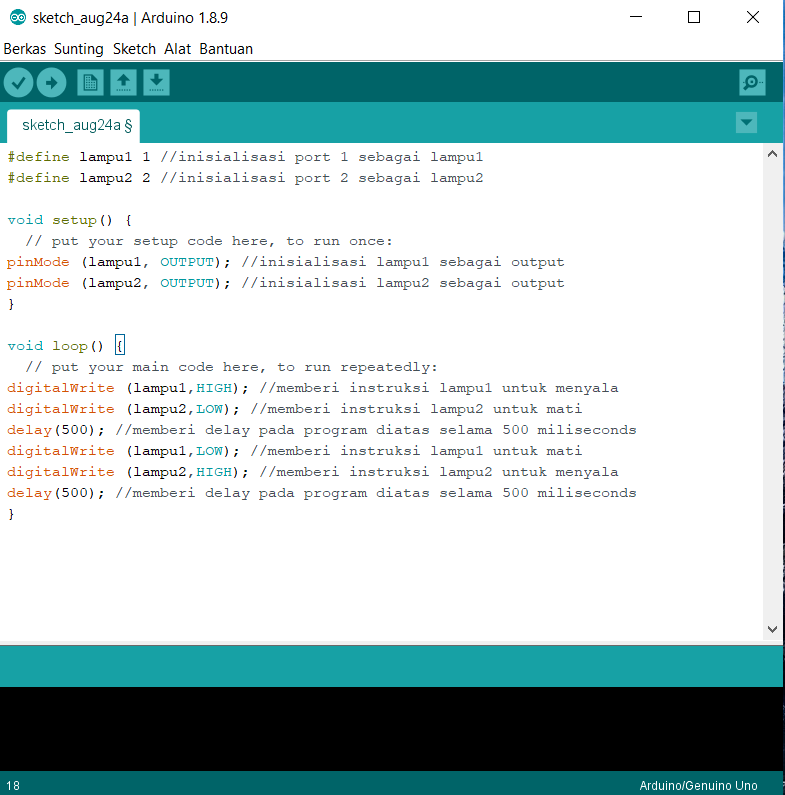Click comment 'memberi instruksi lampu2 untuk menyala'

coord(439,473)
